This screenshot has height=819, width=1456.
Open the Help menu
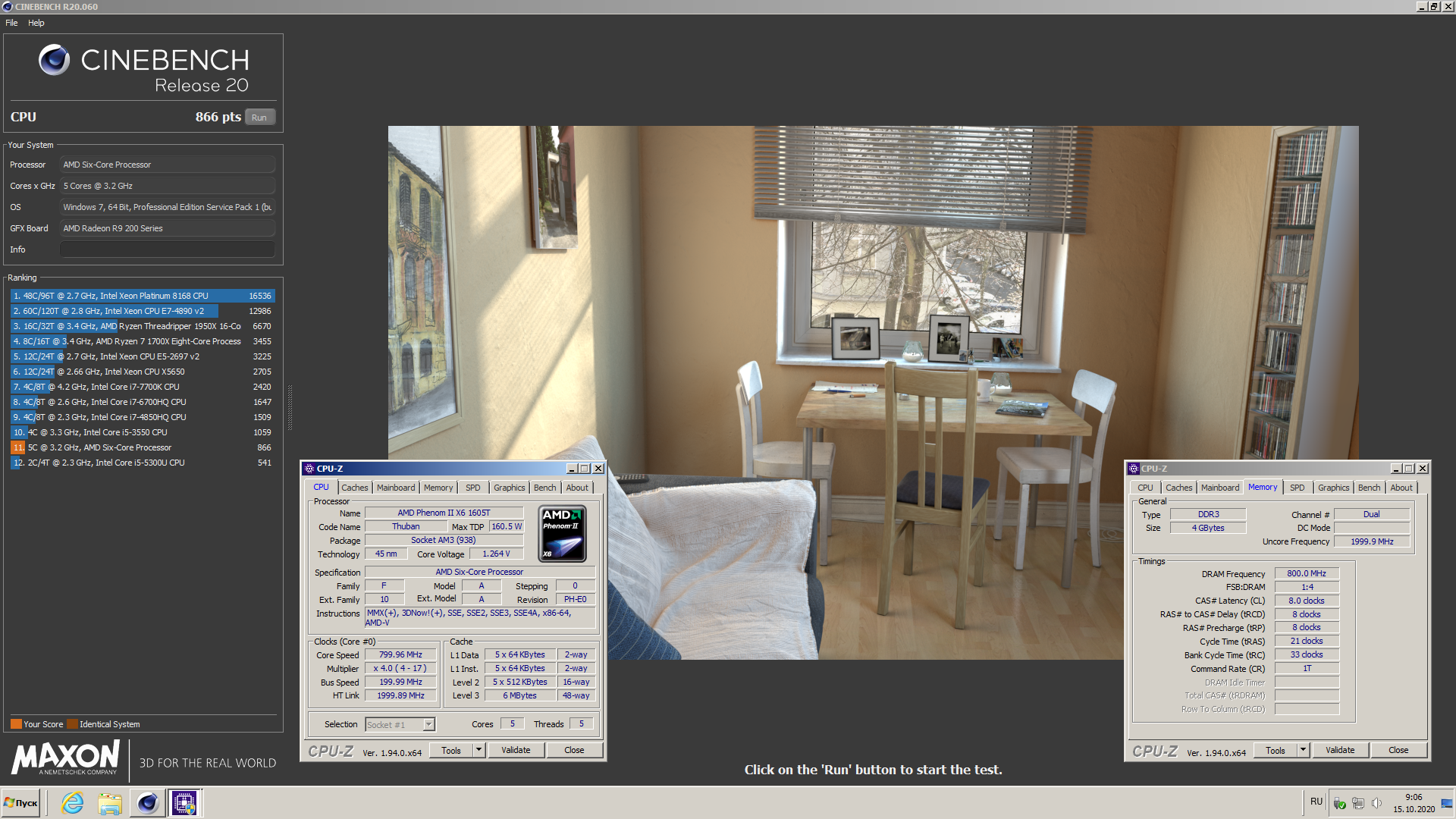[x=36, y=23]
